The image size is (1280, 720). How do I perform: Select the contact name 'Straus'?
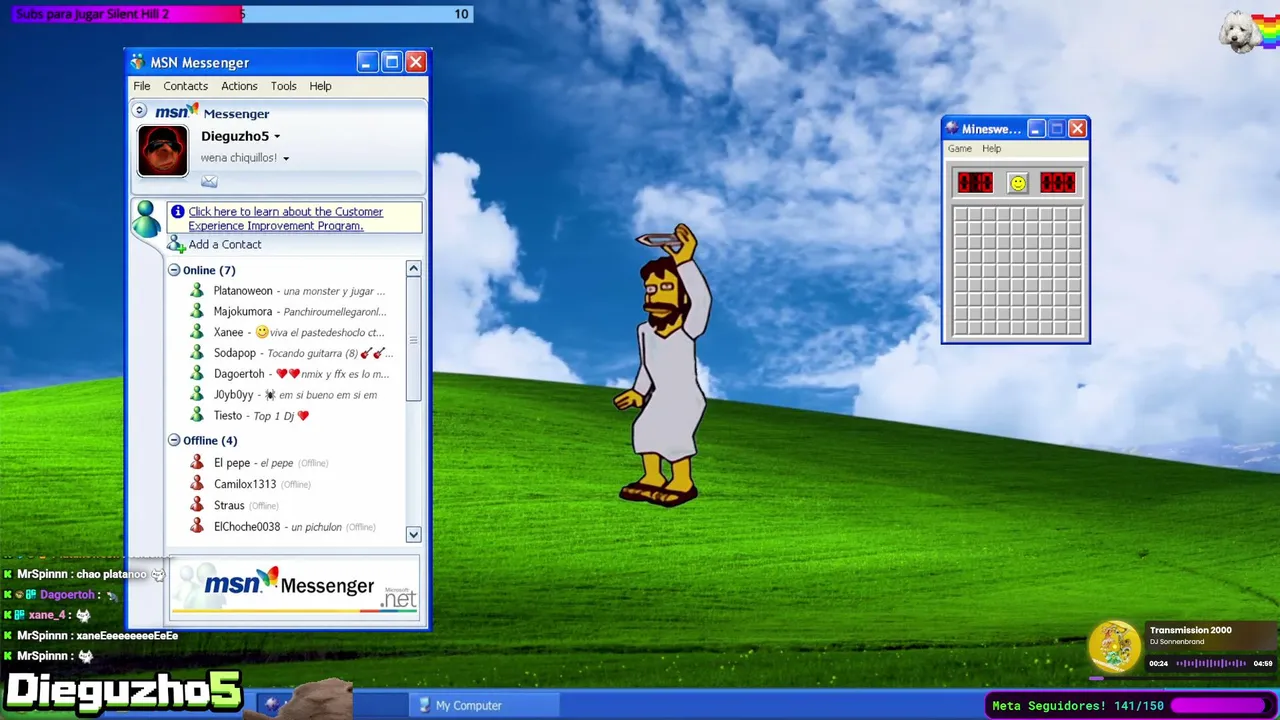coord(229,505)
